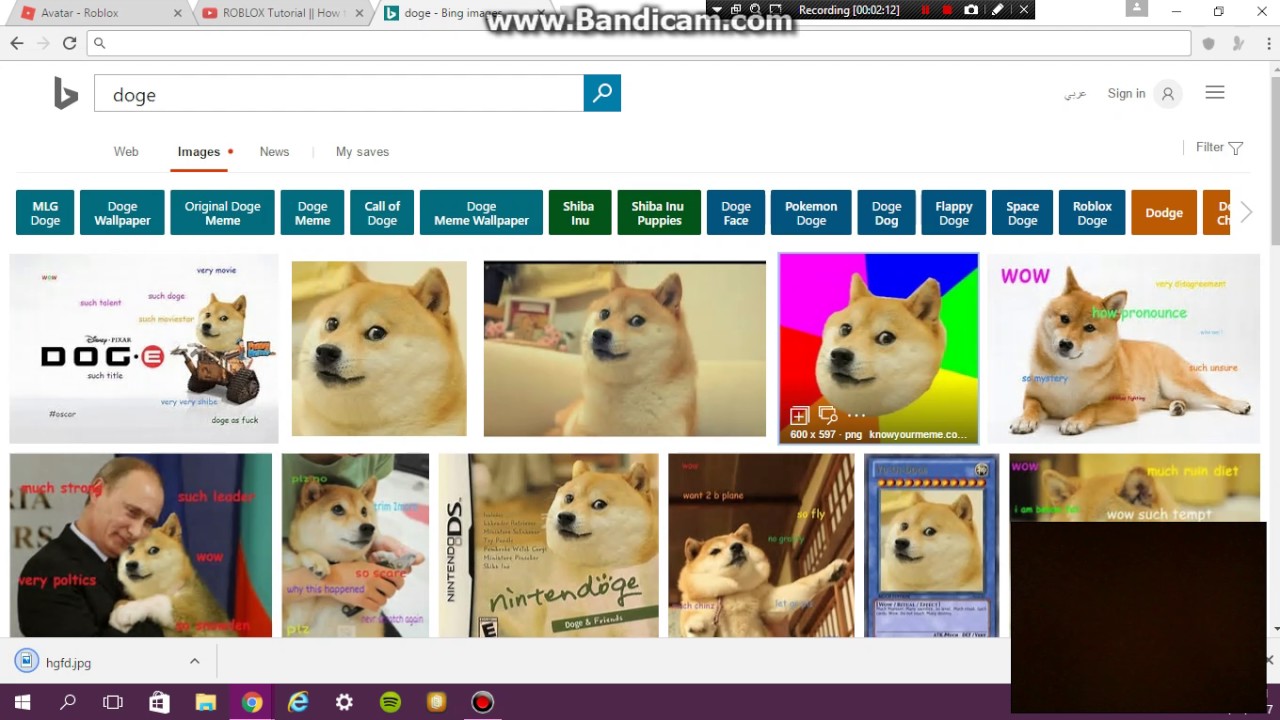1280x720 pixels.
Task: Open the Disney Pixar DOG-E image
Action: [x=144, y=348]
